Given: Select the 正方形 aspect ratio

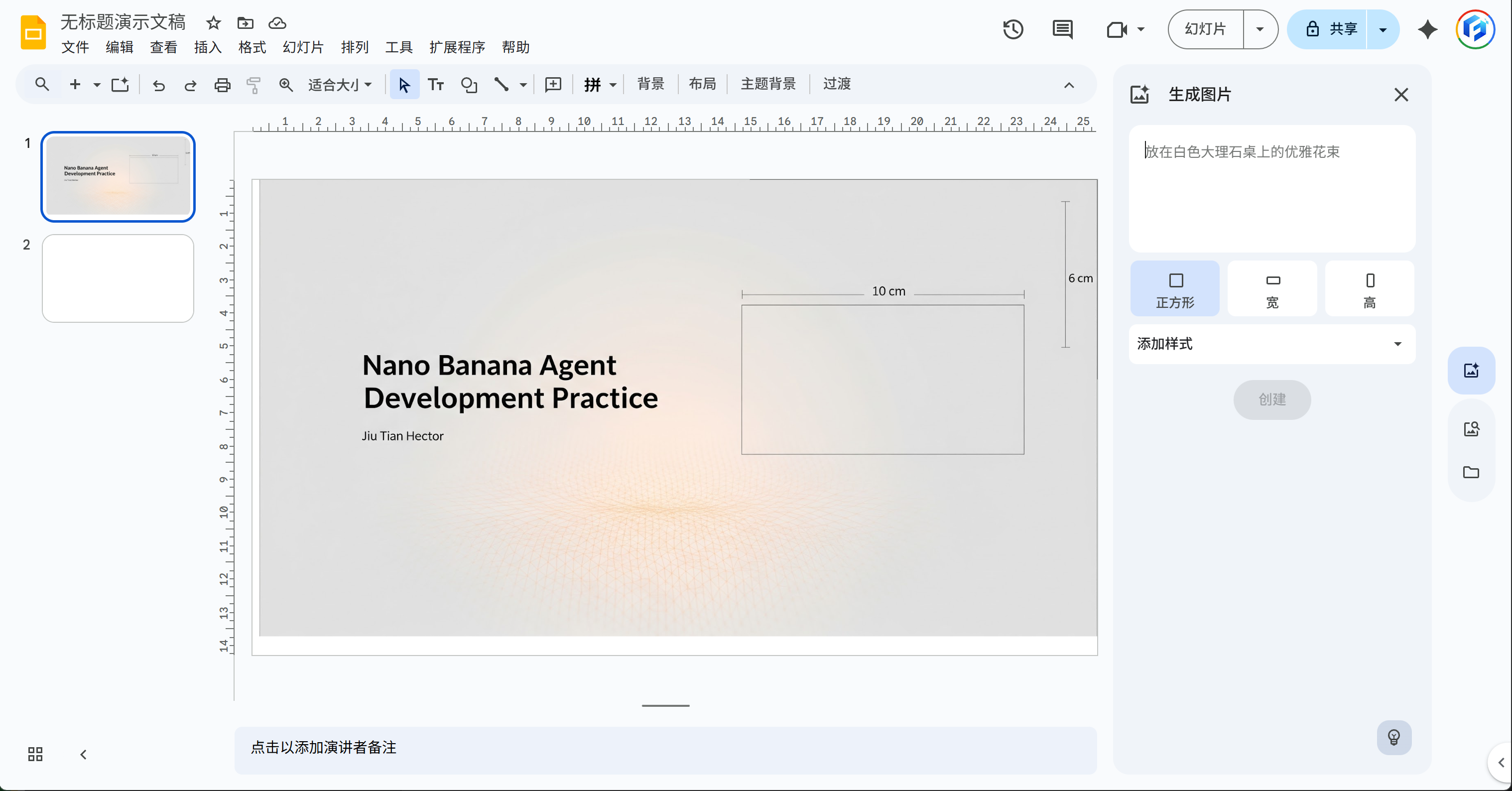Looking at the screenshot, I should click(1175, 289).
